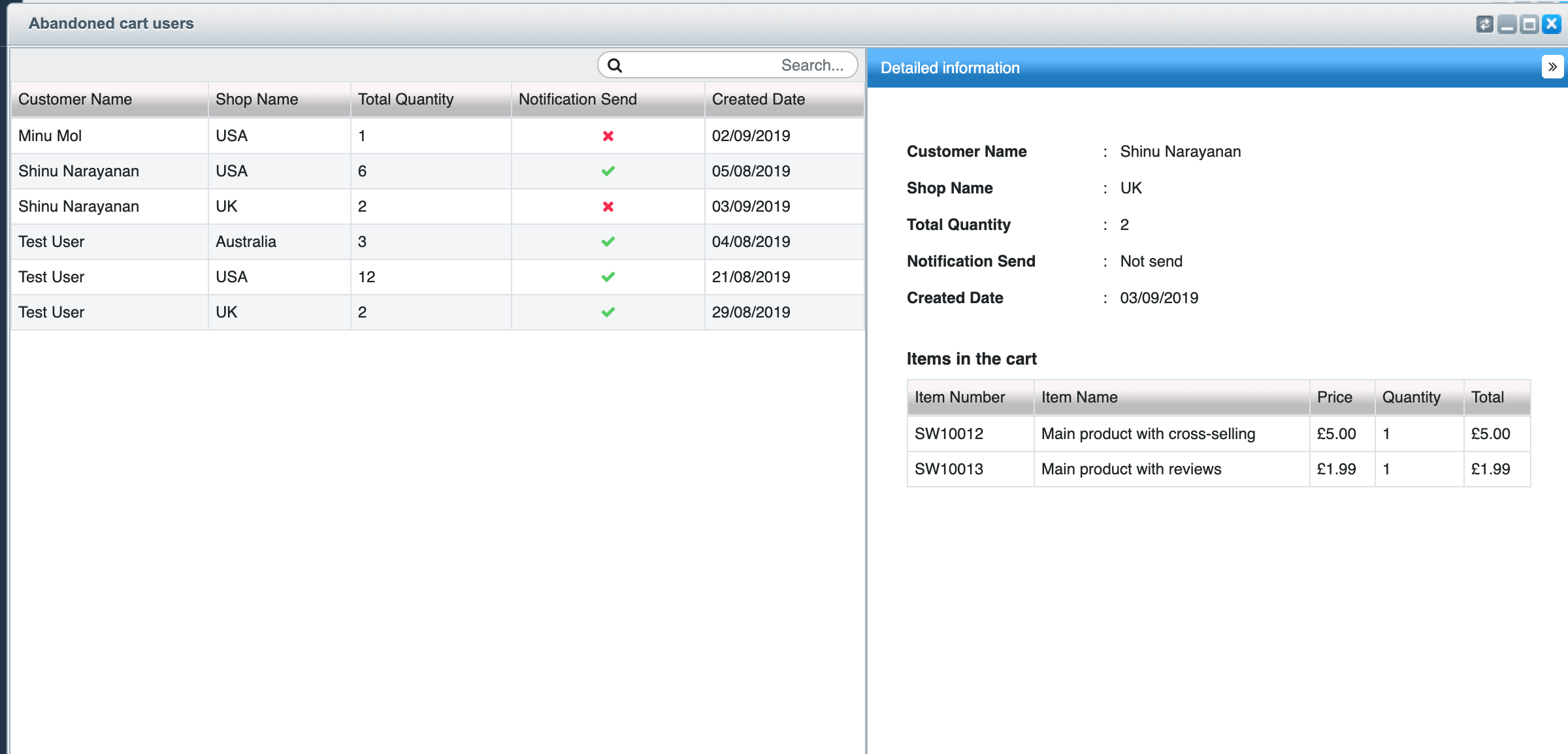1568x754 pixels.
Task: Select Test User name dated 29/08/2019
Action: tap(51, 312)
